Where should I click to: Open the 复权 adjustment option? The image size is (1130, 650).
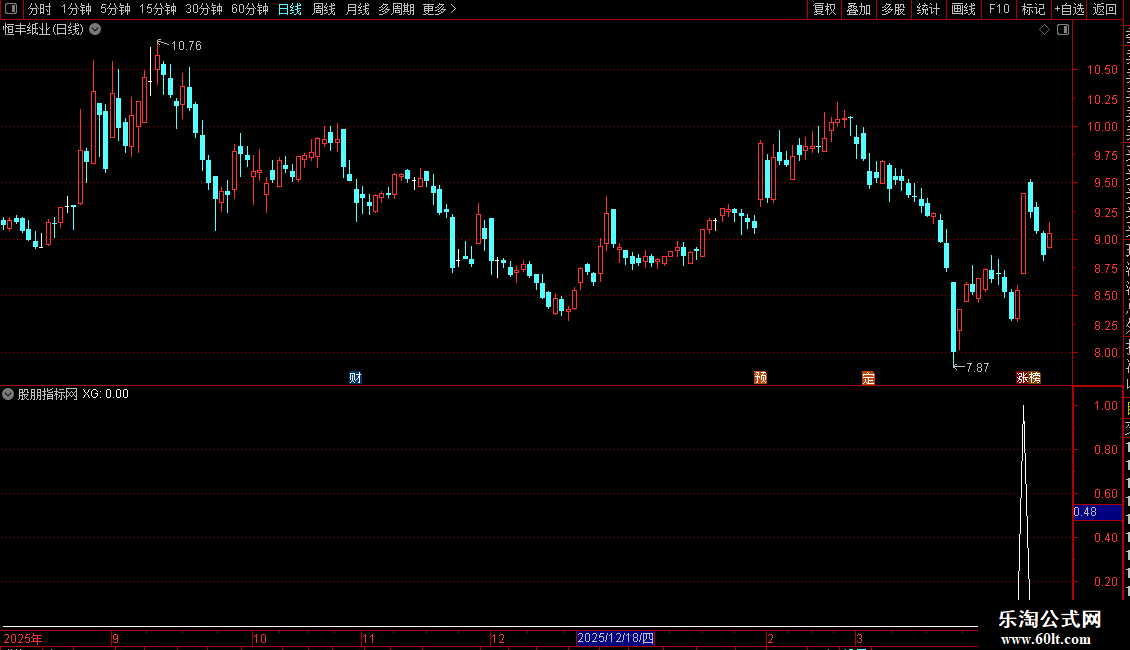(824, 9)
